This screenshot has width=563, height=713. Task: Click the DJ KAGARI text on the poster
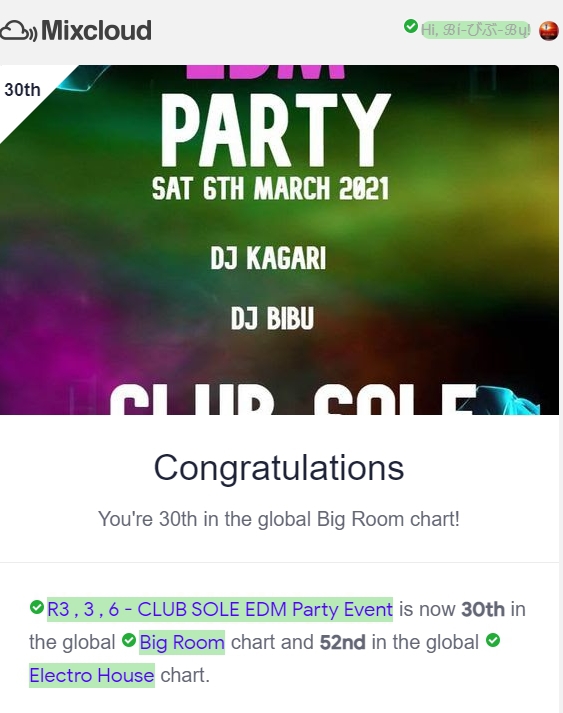268,258
